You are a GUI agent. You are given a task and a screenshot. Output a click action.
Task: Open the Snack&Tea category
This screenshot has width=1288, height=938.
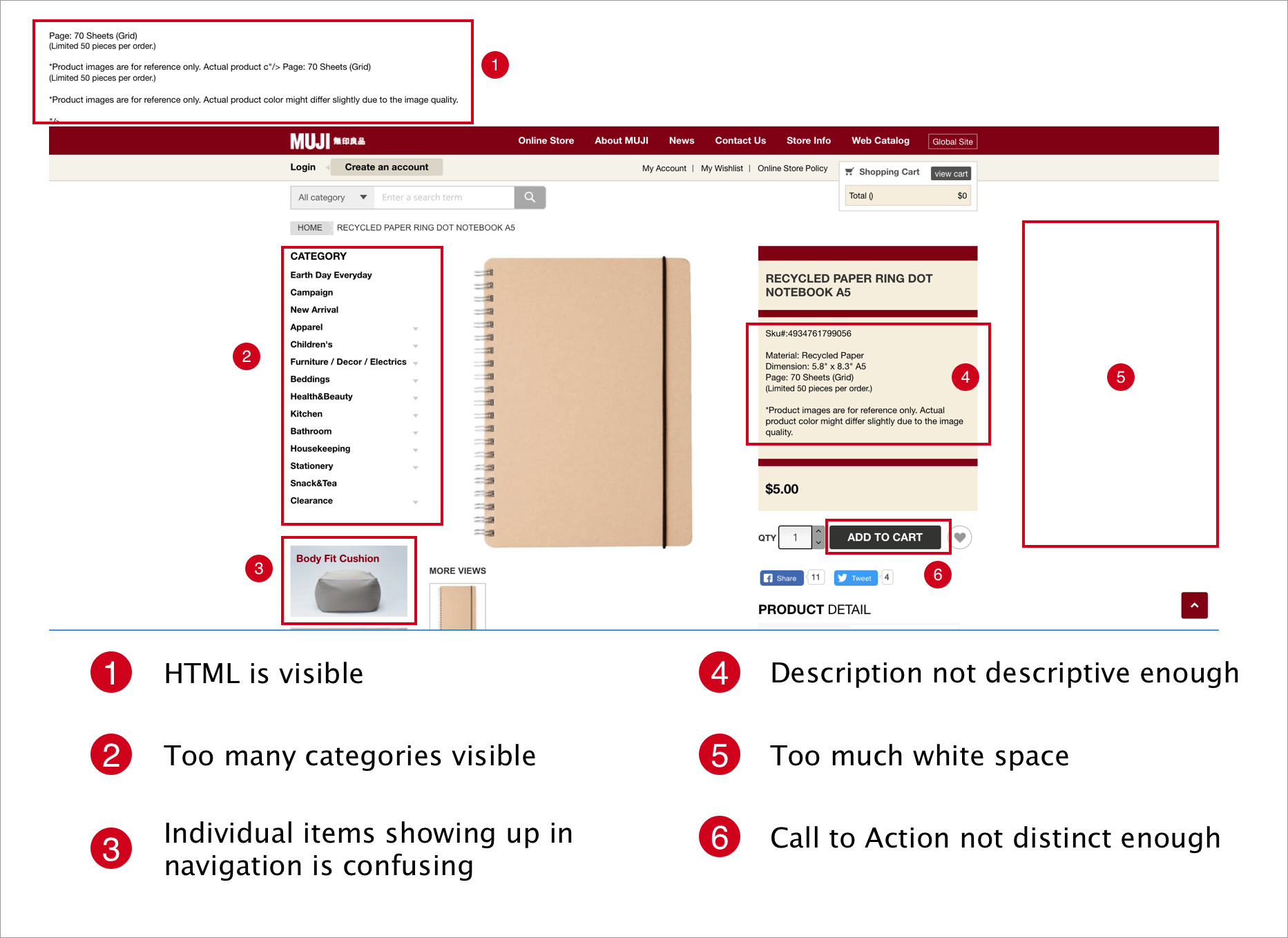(314, 484)
